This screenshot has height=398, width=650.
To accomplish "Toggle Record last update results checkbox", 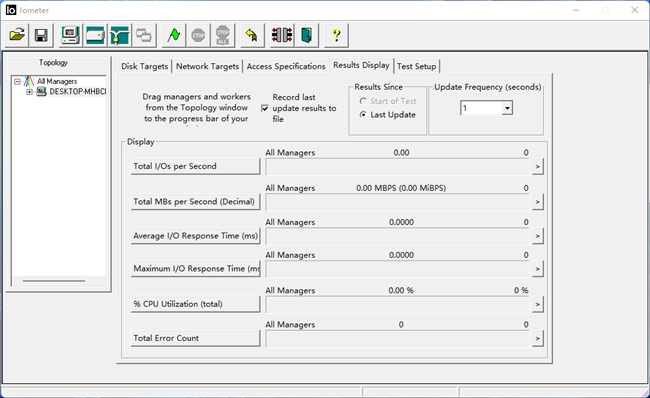I will pos(265,108).
